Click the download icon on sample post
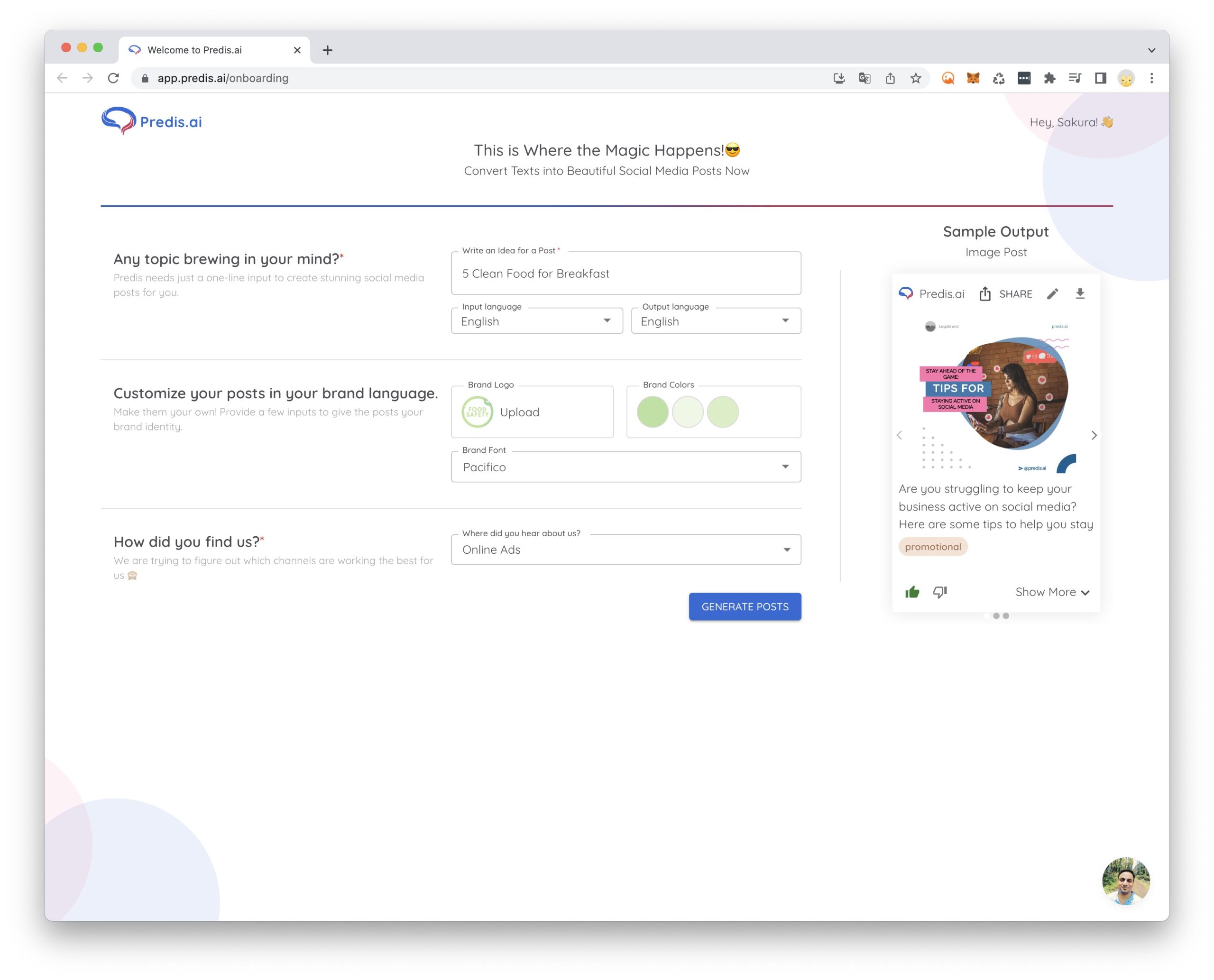This screenshot has width=1214, height=980. click(1080, 293)
